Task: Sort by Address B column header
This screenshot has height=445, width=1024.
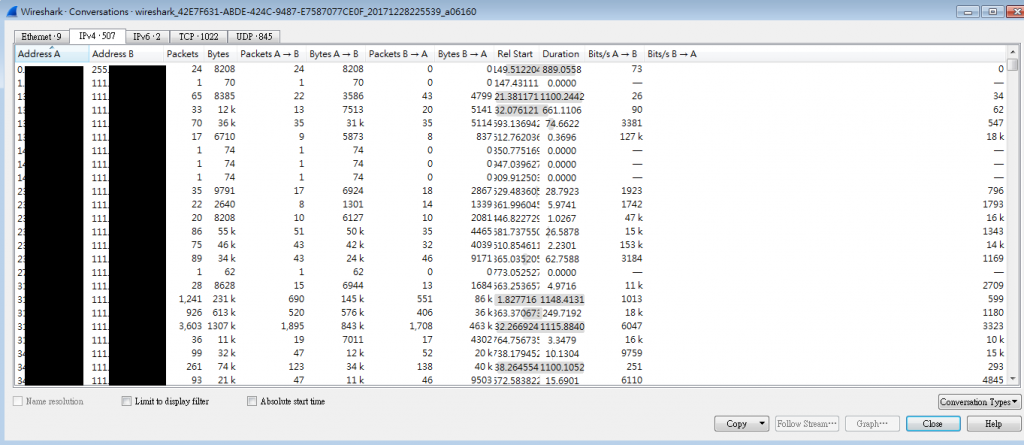Action: (x=126, y=54)
